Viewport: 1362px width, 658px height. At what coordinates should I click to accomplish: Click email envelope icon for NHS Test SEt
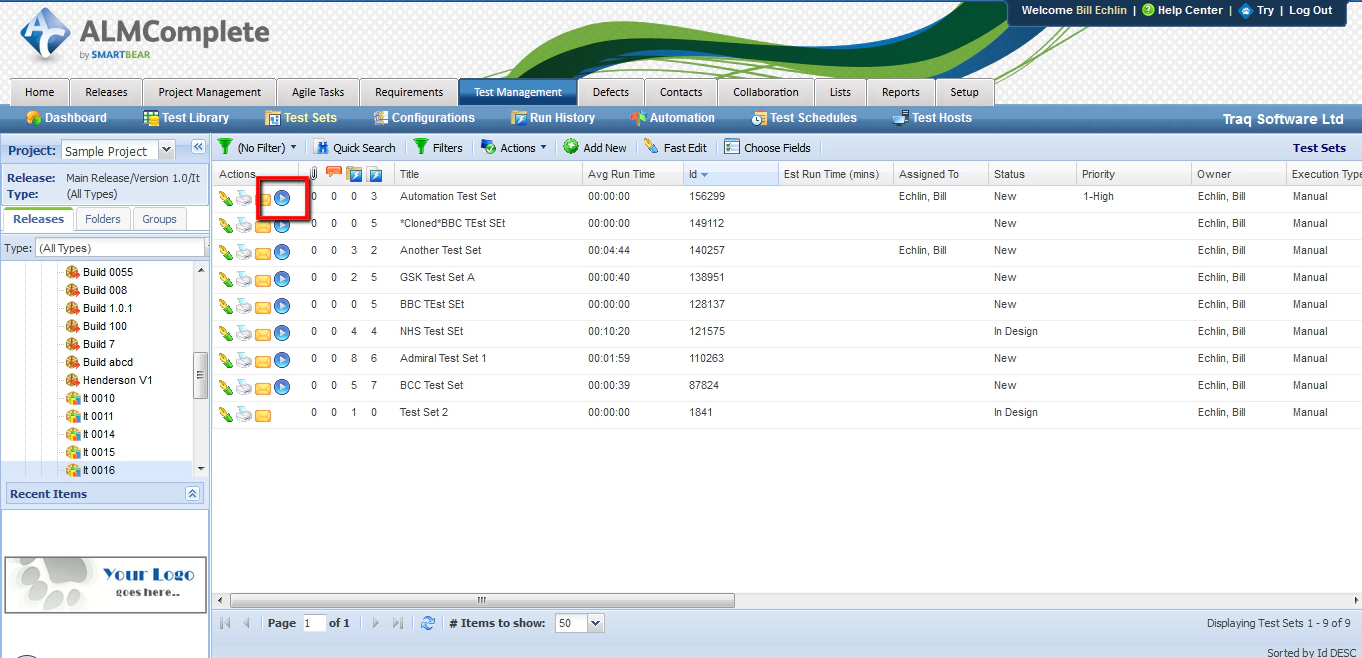(263, 333)
